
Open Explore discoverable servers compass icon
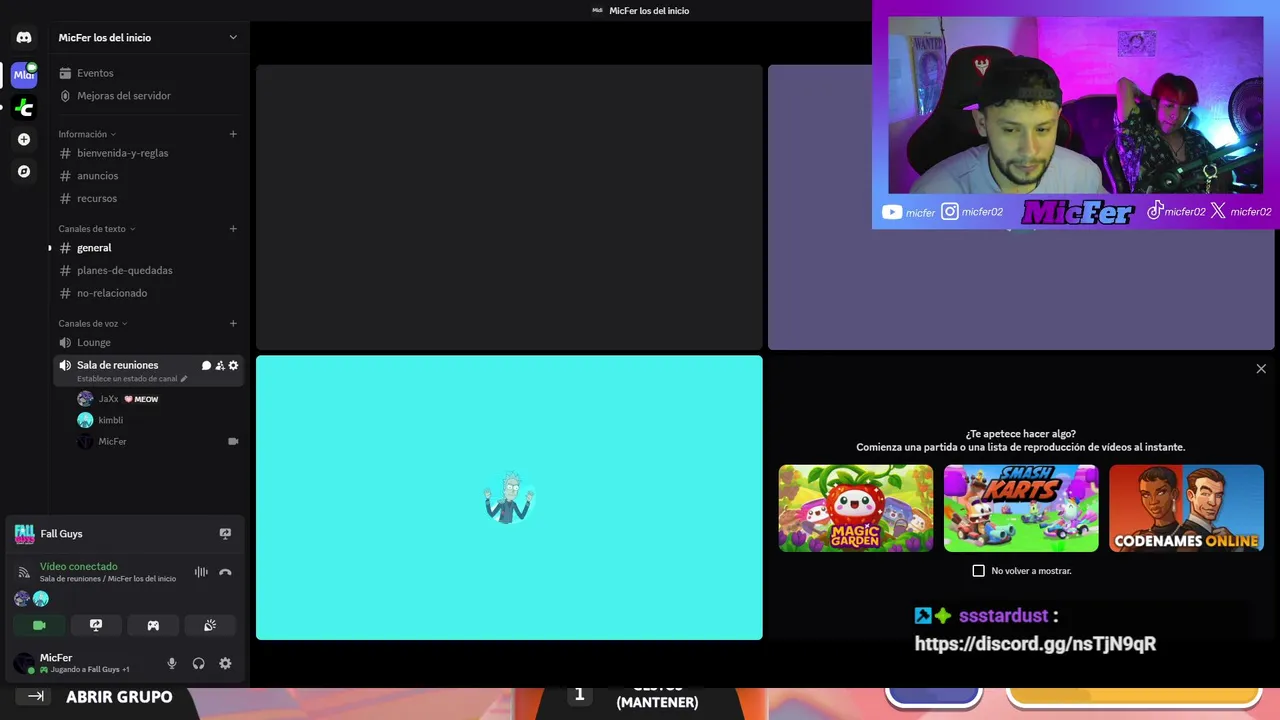pyautogui.click(x=24, y=171)
